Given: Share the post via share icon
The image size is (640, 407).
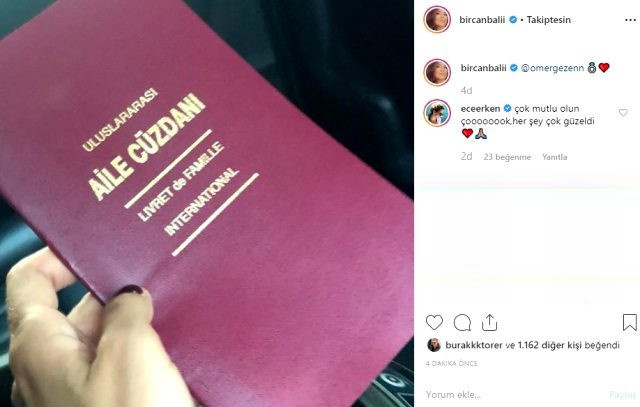Looking at the screenshot, I should [489, 322].
